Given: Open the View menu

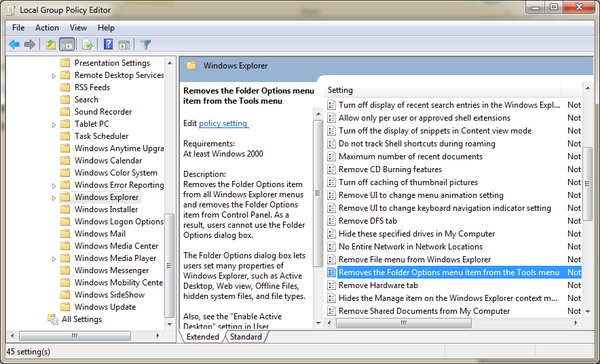Looking at the screenshot, I should click(x=78, y=28).
